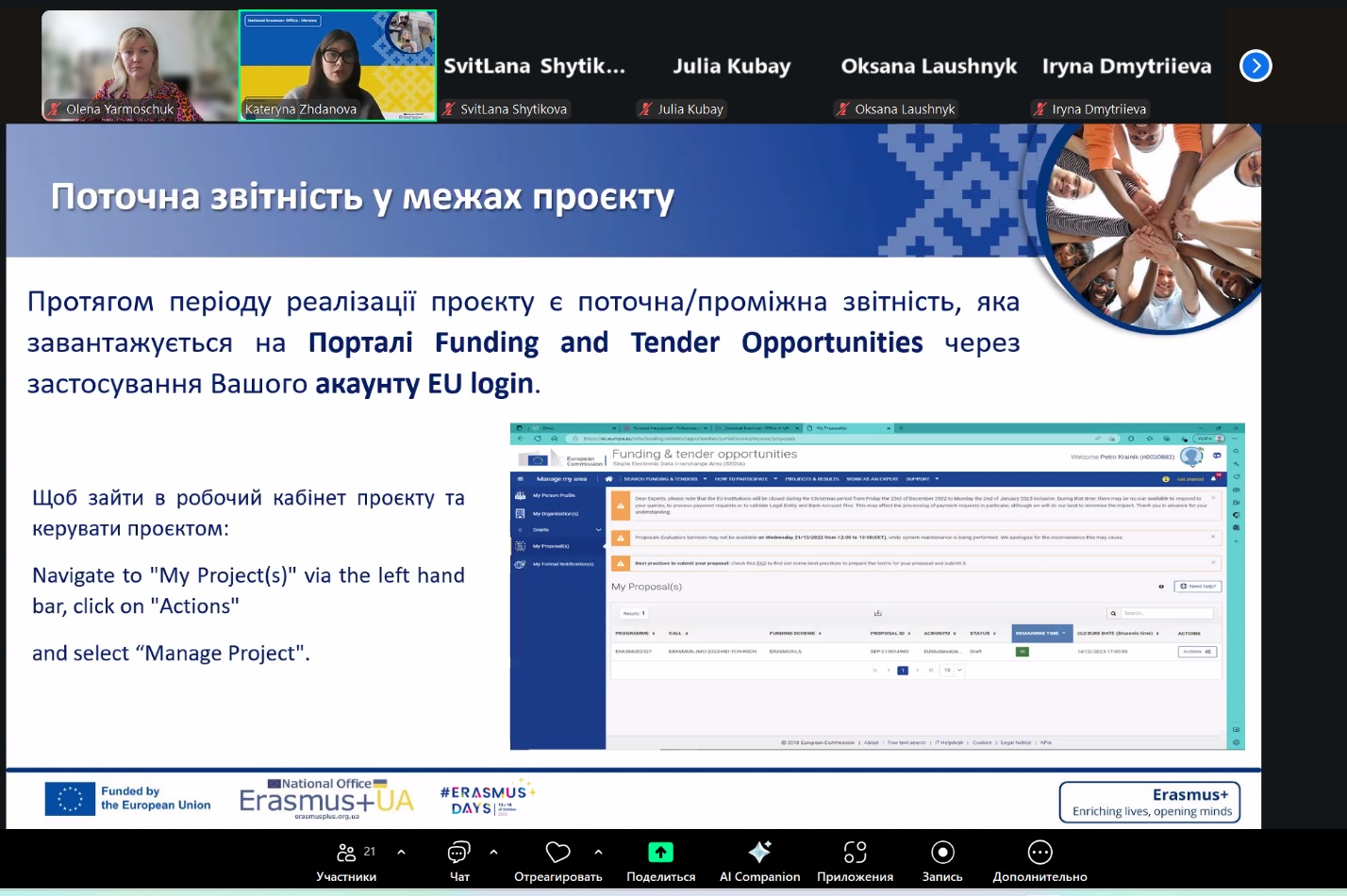Click the Oksana Laushnyk participant tile
1347x896 pixels.
coord(928,66)
